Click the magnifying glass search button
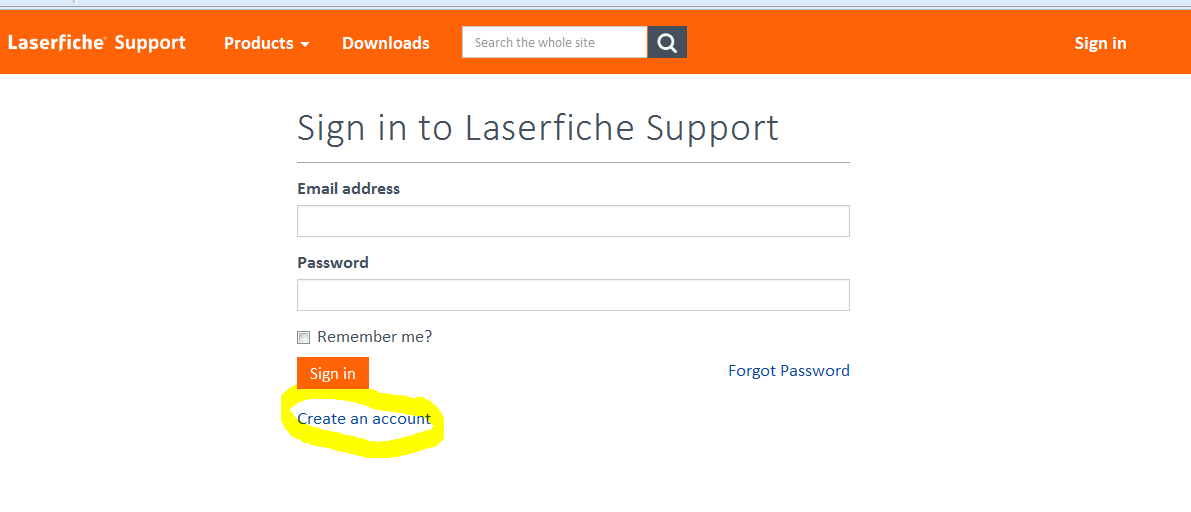The width and height of the screenshot is (1191, 512). (x=667, y=42)
